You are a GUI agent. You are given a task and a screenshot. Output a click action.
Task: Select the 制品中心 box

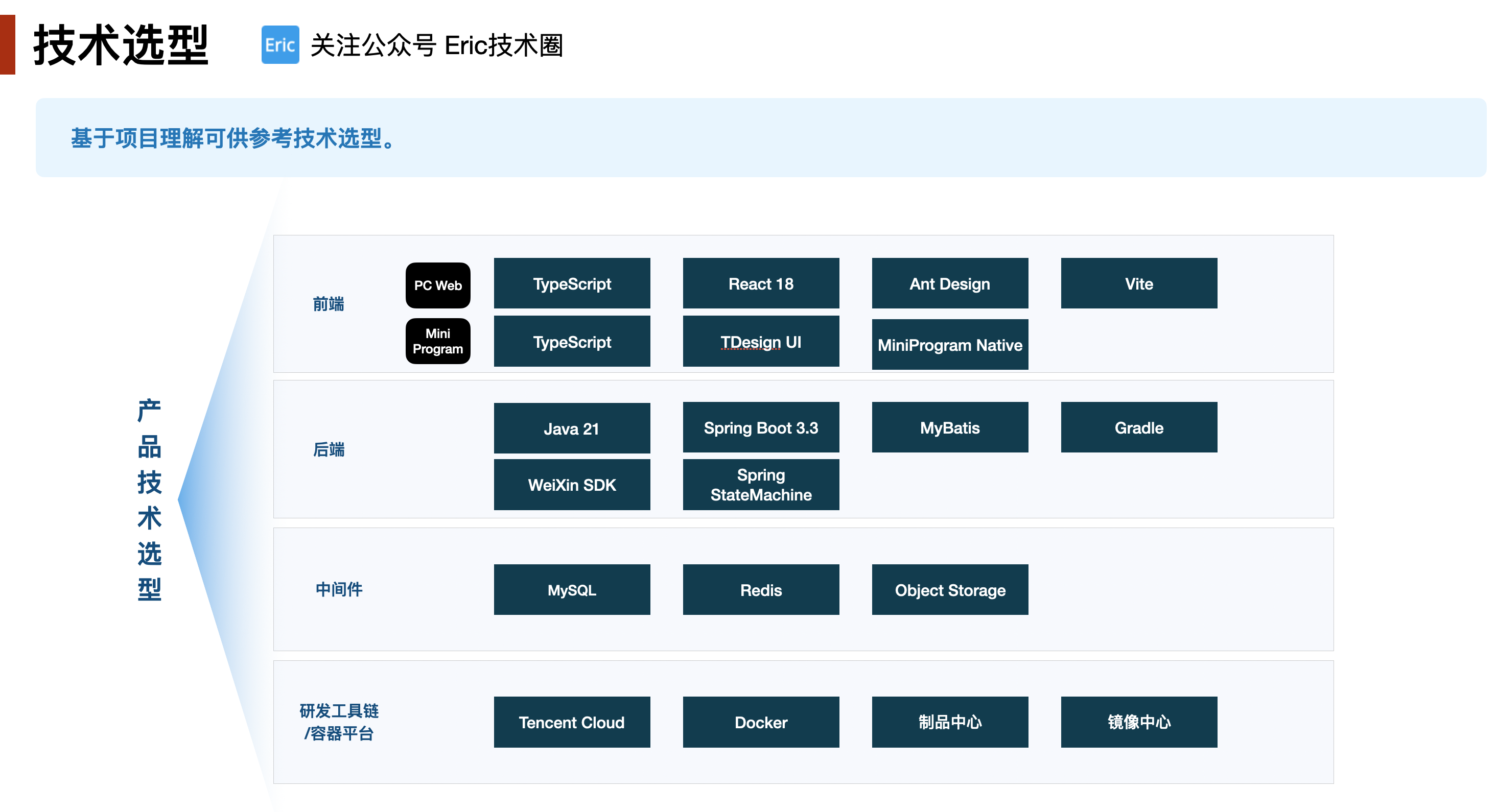[950, 722]
